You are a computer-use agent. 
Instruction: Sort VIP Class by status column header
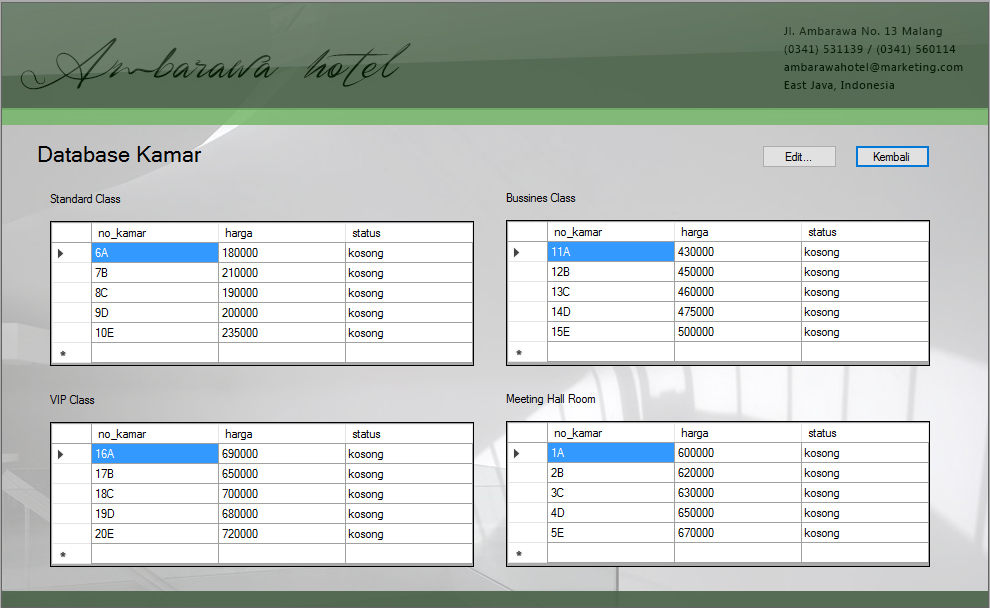pyautogui.click(x=408, y=434)
